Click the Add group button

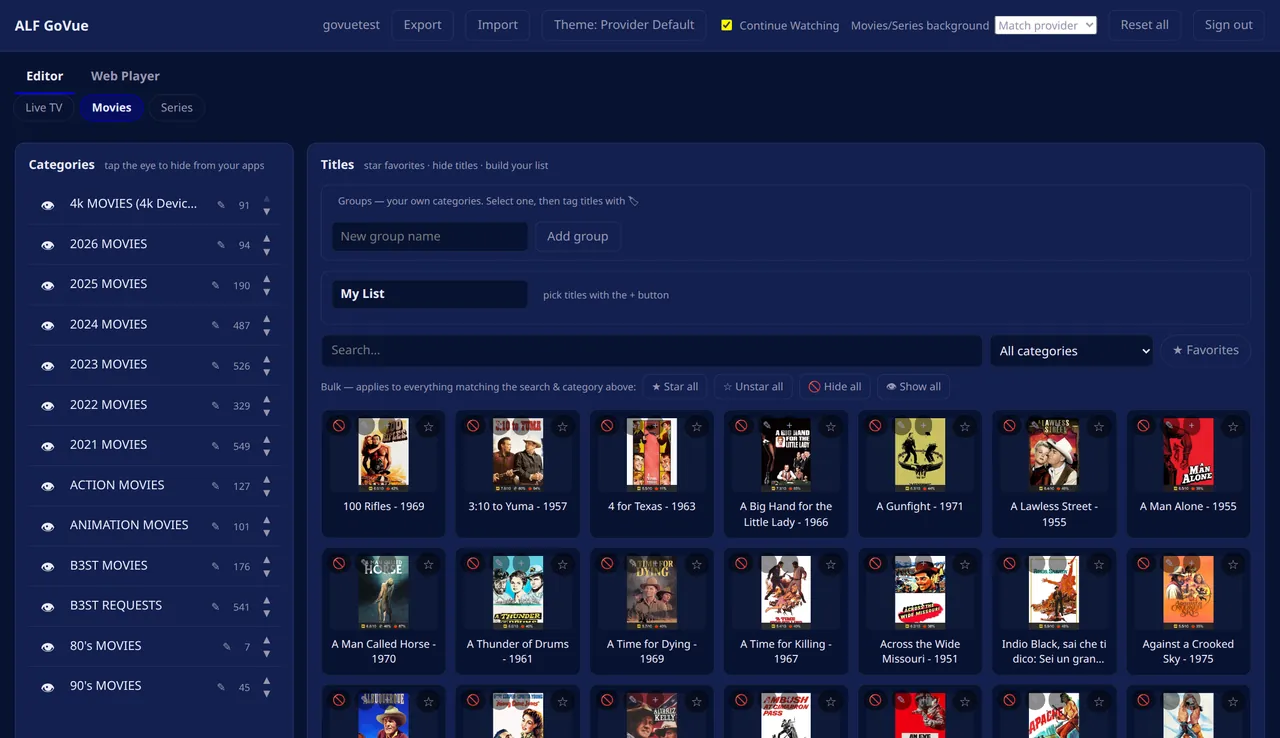[578, 236]
